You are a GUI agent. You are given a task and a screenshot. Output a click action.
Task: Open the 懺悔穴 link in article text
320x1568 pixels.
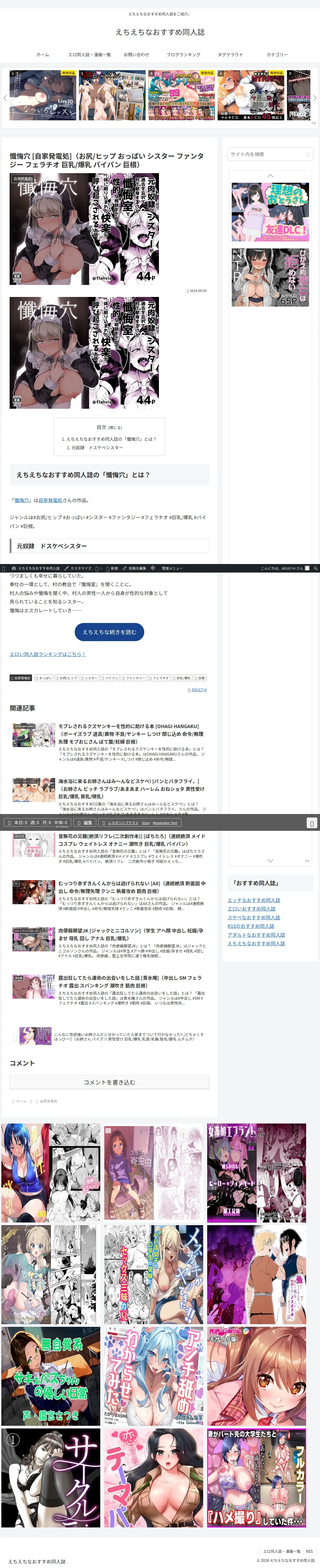pyautogui.click(x=22, y=500)
